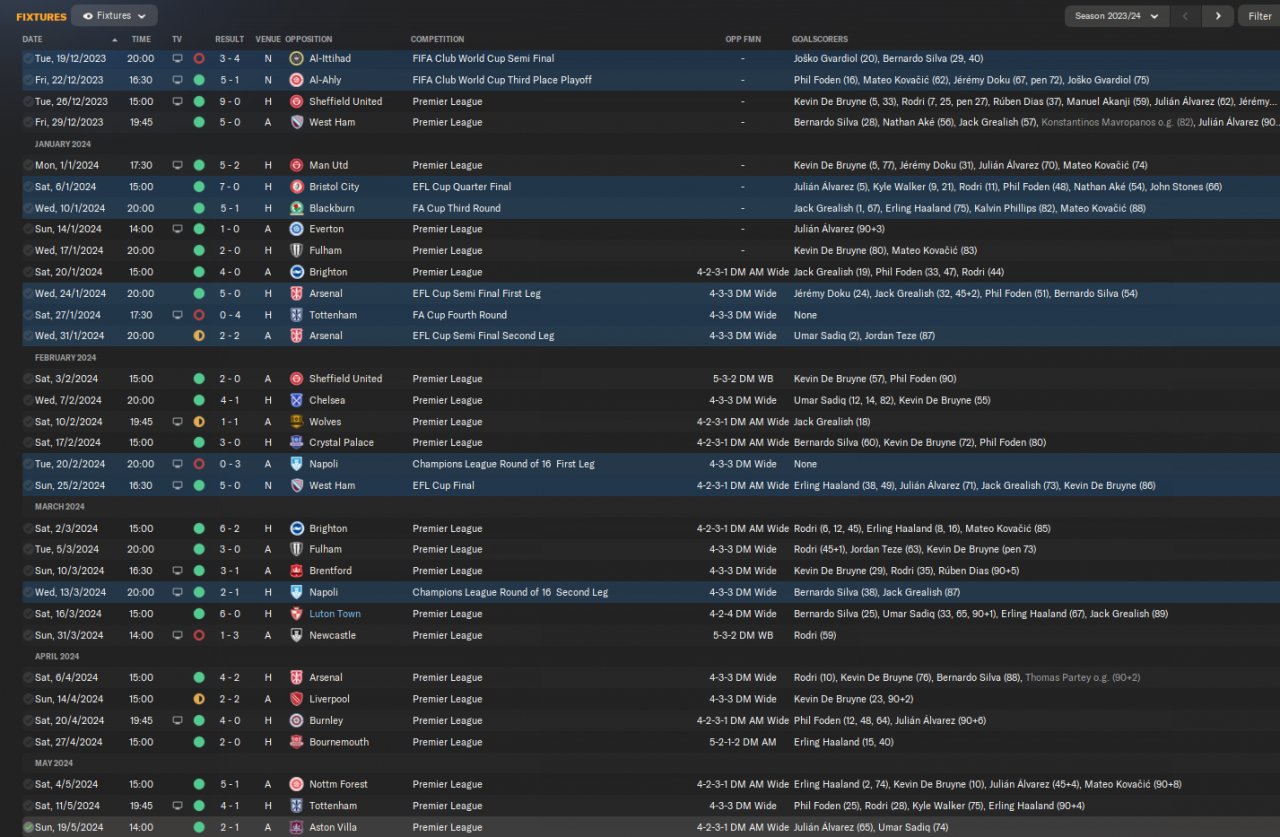Click the Burnley club badge
Viewport: 1280px width, 837px height.
coord(297,720)
